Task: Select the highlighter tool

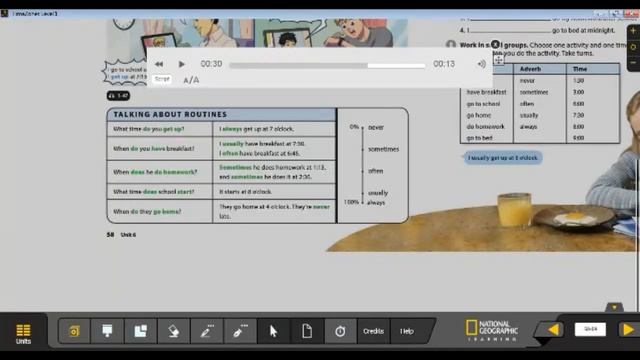Action: [240, 331]
